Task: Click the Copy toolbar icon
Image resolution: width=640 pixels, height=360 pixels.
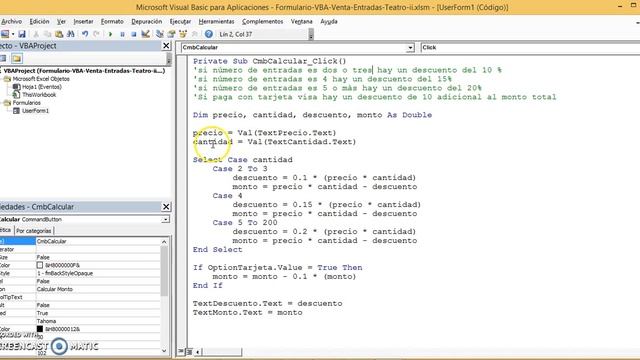Action: pyautogui.click(x=47, y=34)
